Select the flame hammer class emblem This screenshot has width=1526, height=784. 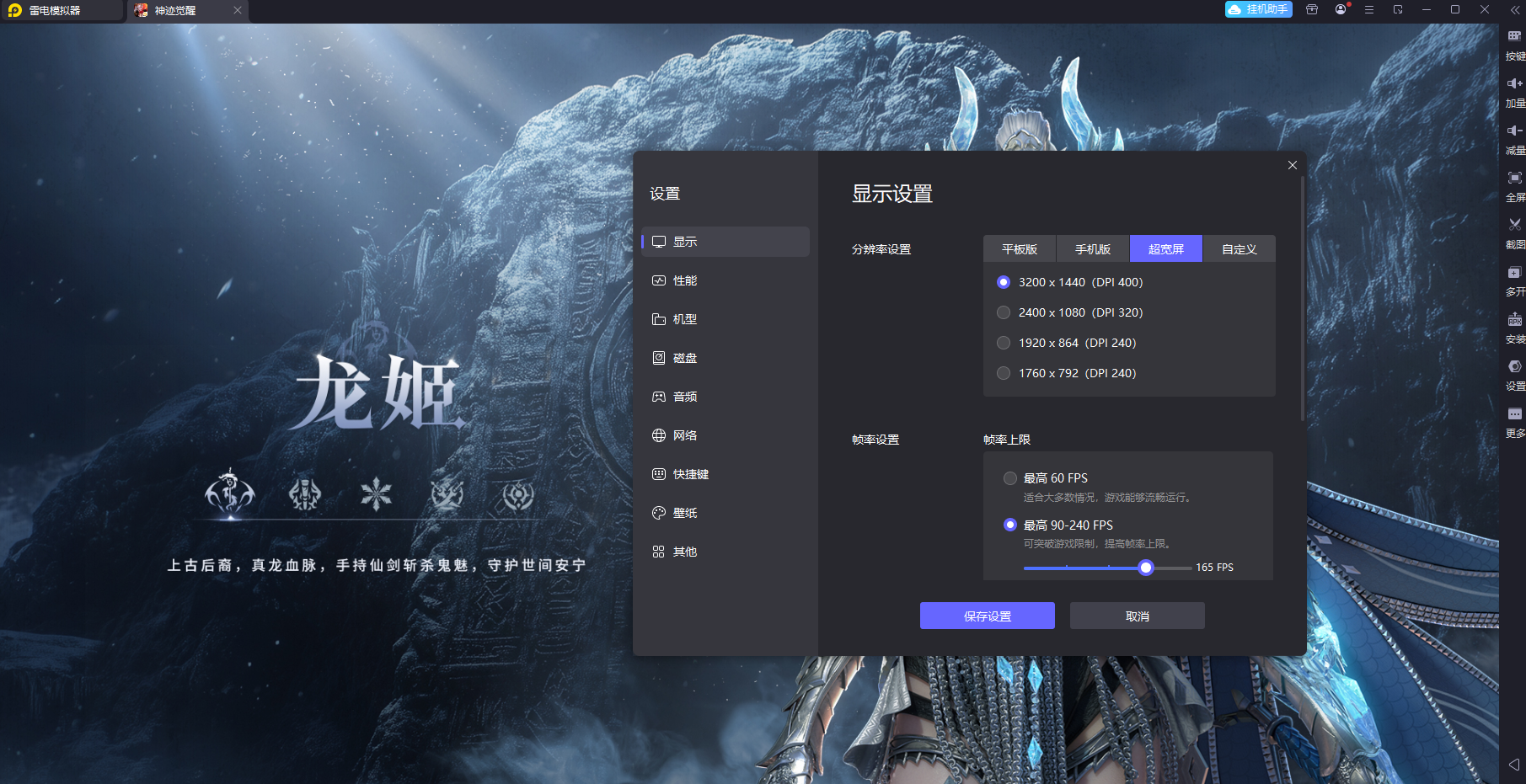pyautogui.click(x=305, y=494)
